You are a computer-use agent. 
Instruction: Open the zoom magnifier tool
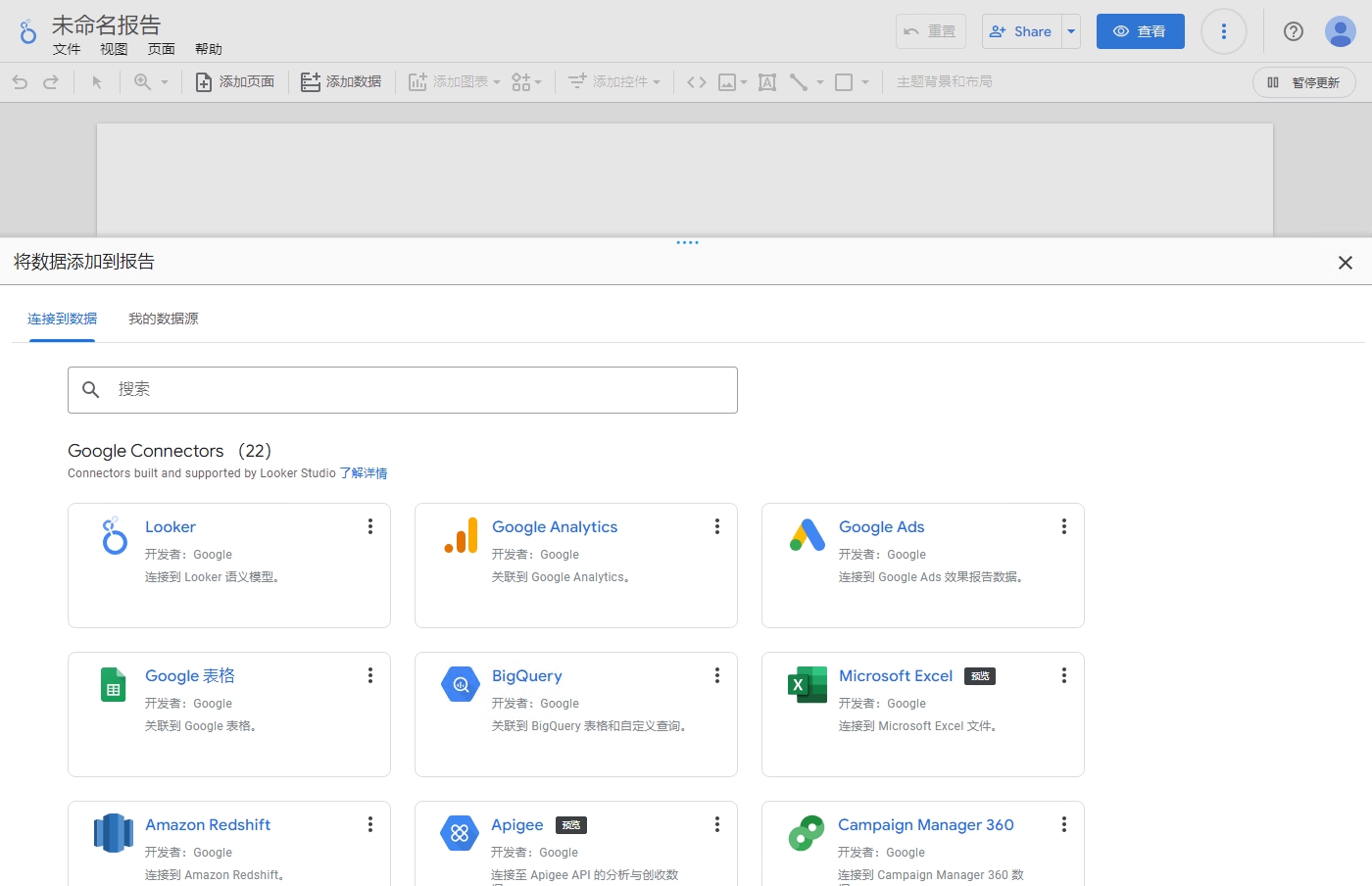[143, 82]
